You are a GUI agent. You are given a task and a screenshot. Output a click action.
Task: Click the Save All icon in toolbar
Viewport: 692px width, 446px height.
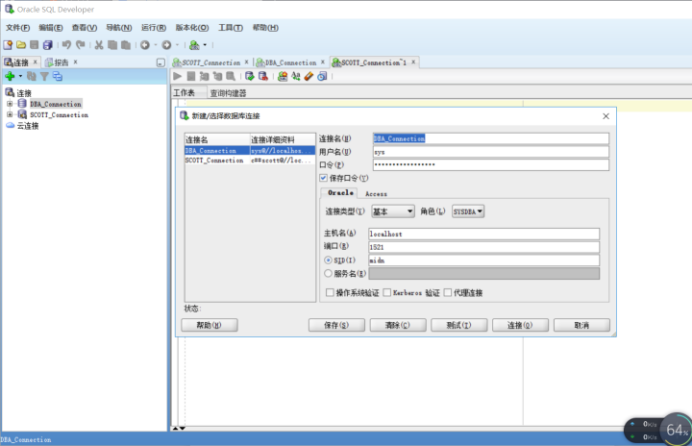pos(47,45)
